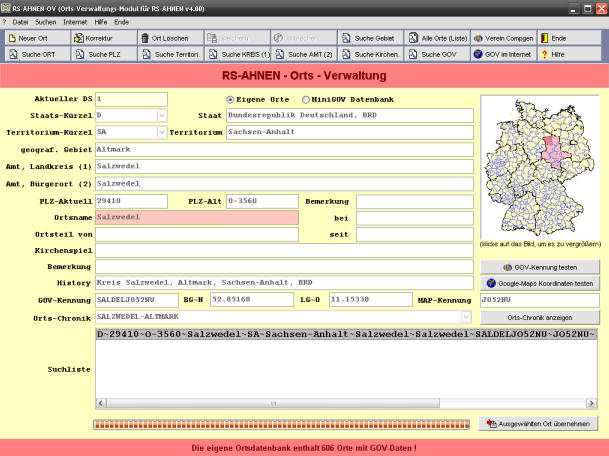The image size is (609, 456).
Task: Click the Bemerkung field beside PLZ-Alt
Action: click(x=415, y=202)
